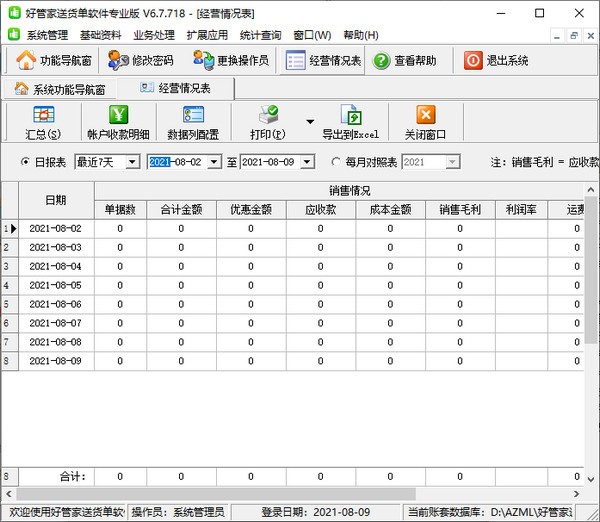
Task: Open the 基础资料 menu
Action: [x=101, y=35]
